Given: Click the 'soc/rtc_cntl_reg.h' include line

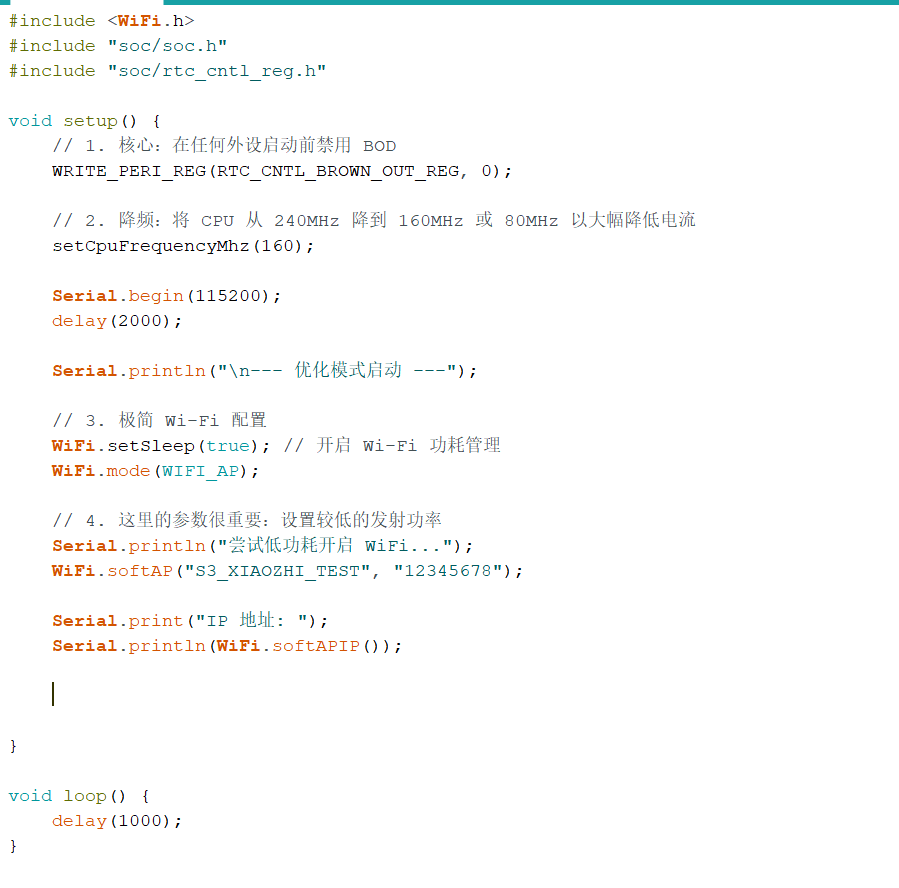Looking at the screenshot, I should click(x=167, y=71).
